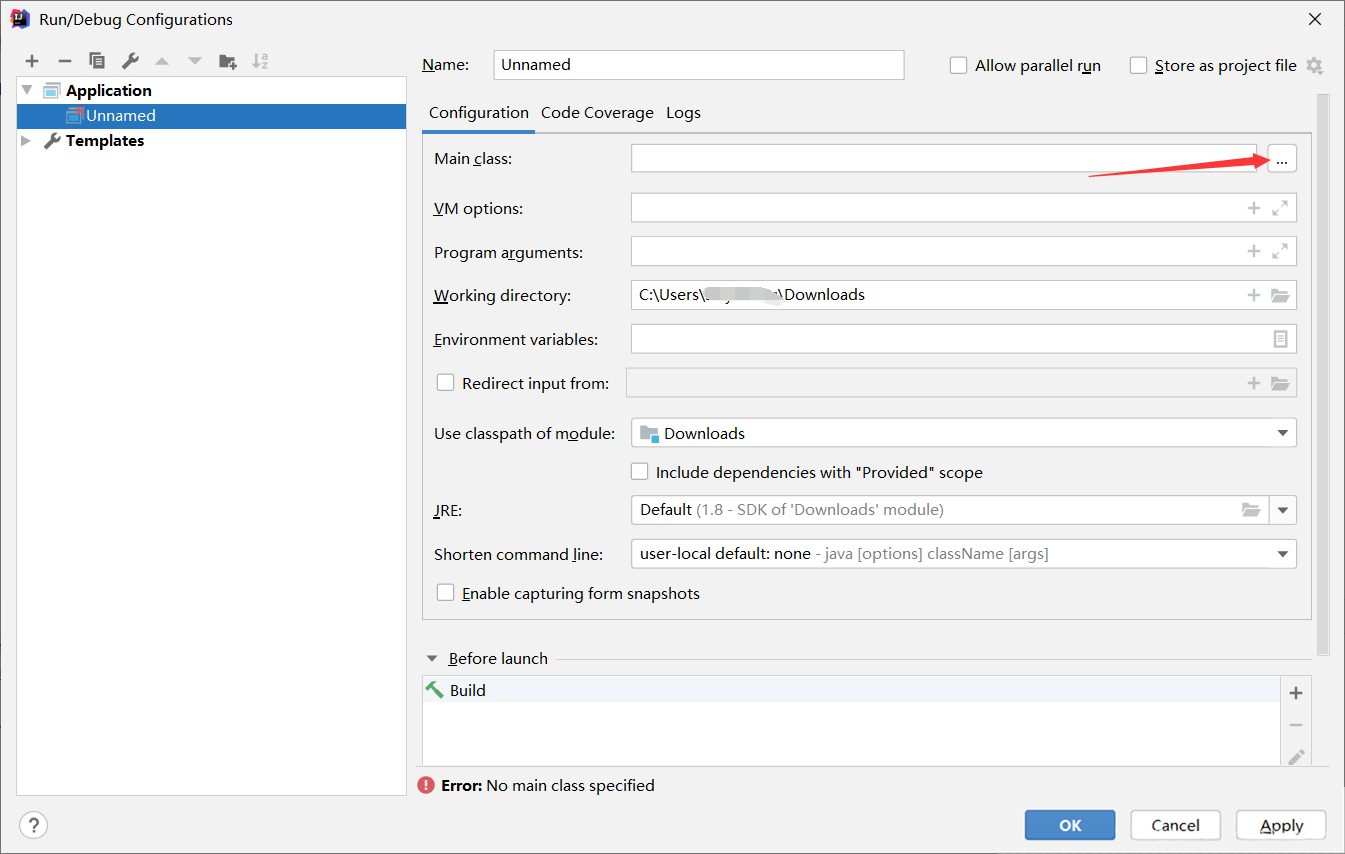Click the Remove Configuration minus icon
The width and height of the screenshot is (1345, 854).
(x=64, y=61)
